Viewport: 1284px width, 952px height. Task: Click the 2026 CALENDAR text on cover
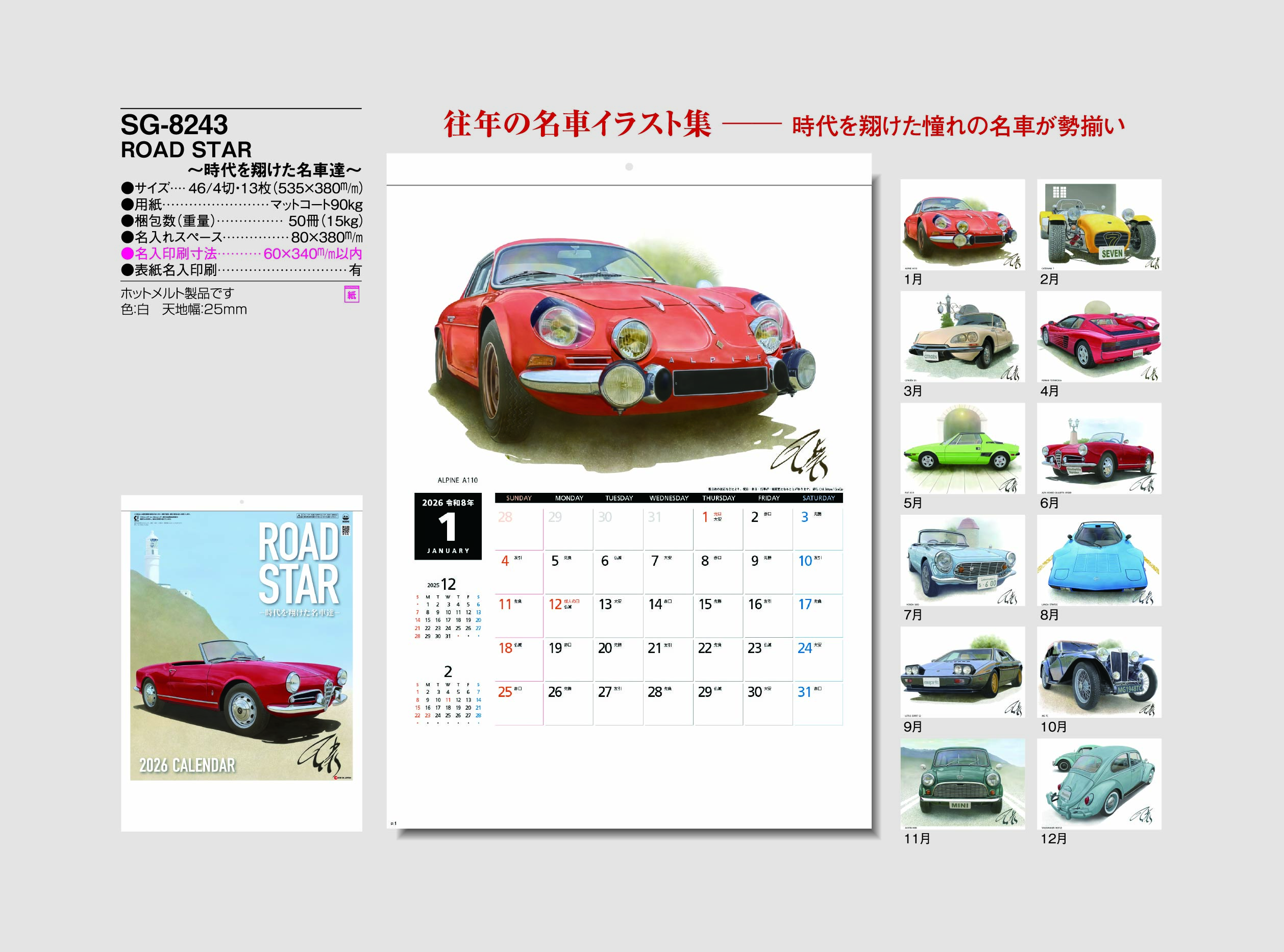(x=187, y=765)
